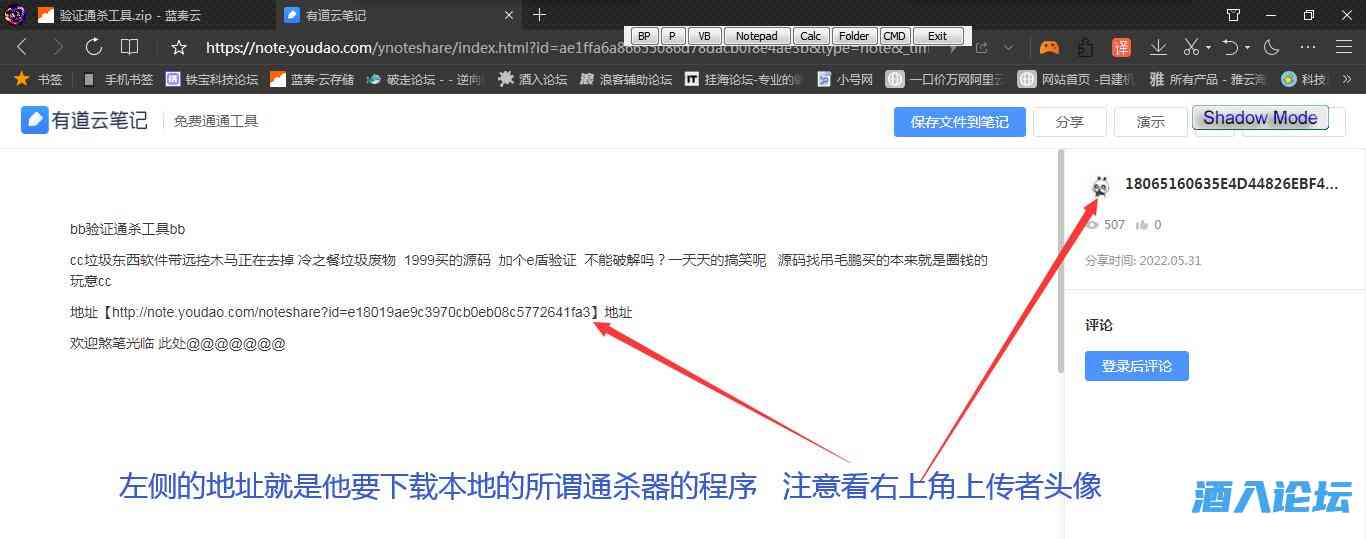Viewport: 1366px width, 539px height.
Task: Bookmark this page with the star icon
Action: 179,47
